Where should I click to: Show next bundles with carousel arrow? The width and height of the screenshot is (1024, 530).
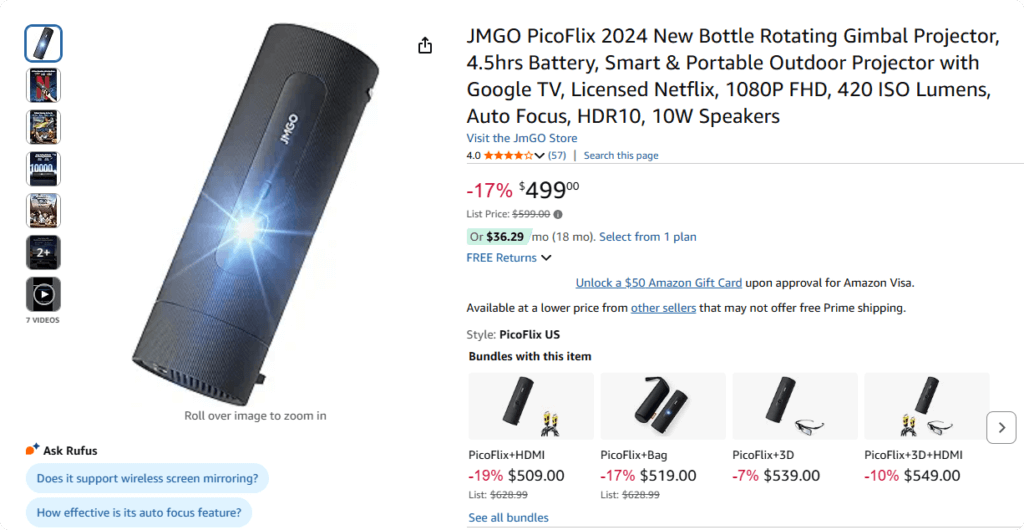(1001, 427)
